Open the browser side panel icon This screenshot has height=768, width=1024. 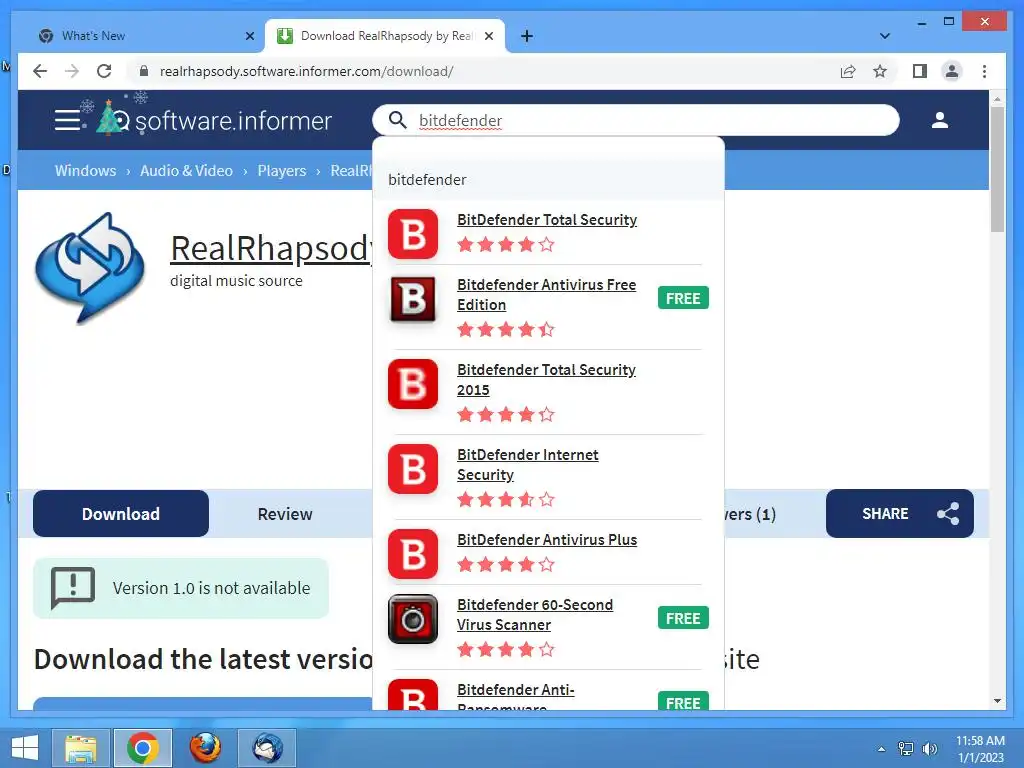[x=920, y=71]
